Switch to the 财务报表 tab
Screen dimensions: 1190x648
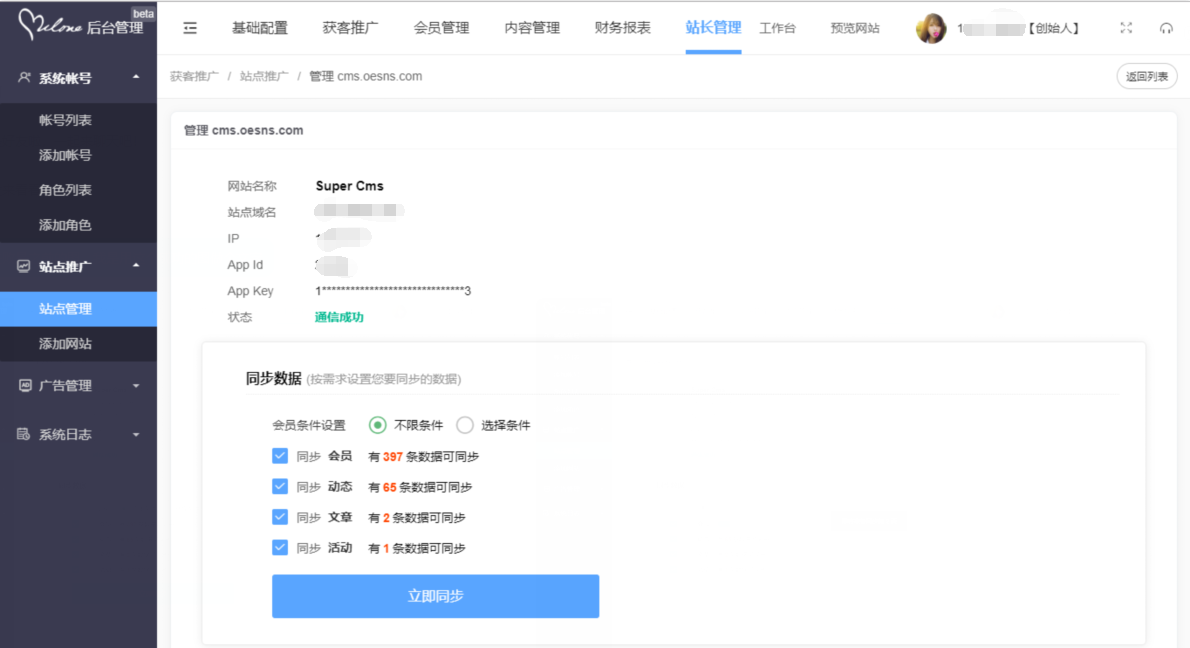[622, 28]
